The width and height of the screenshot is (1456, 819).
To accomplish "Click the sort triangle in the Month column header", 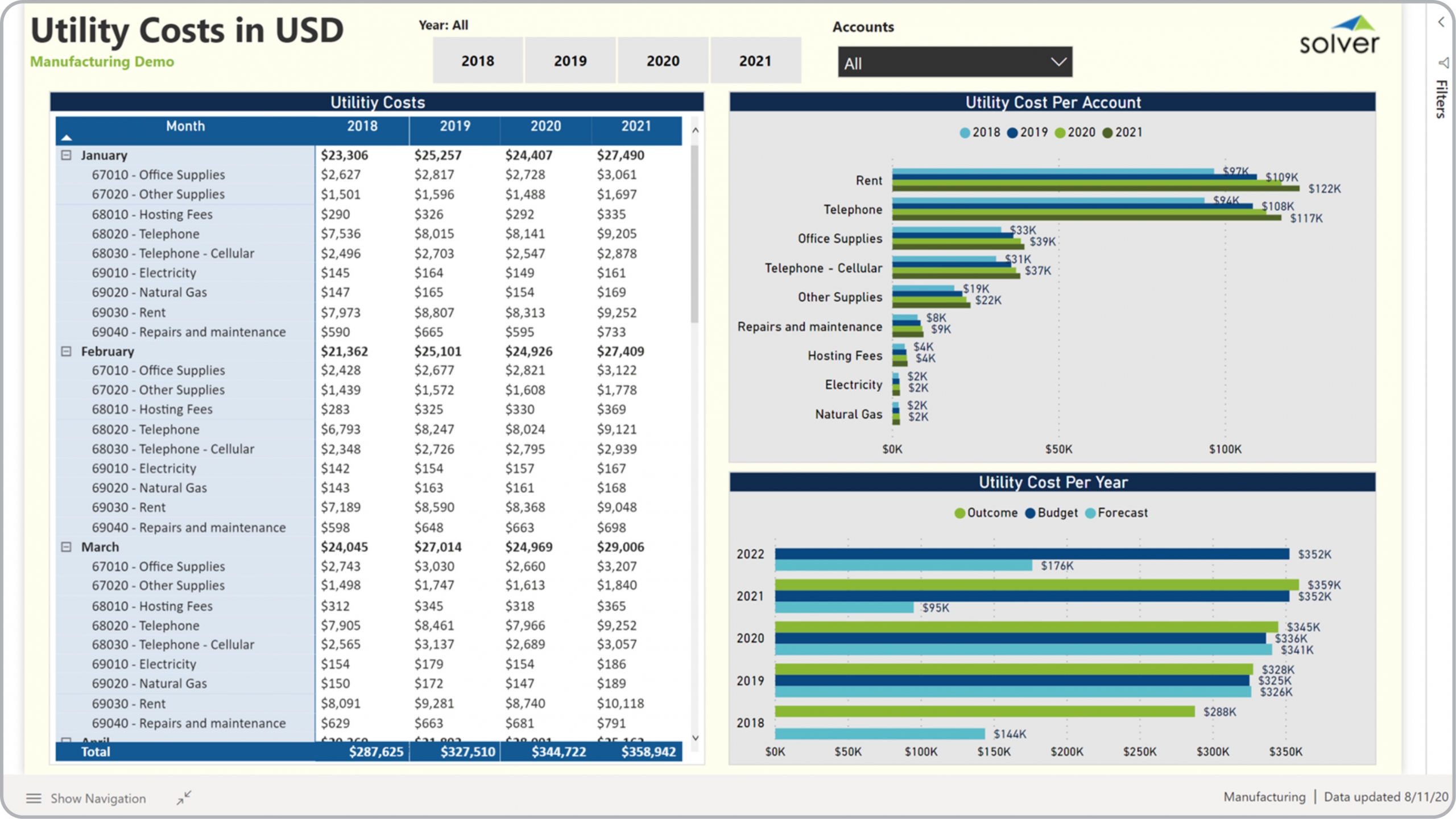I will pos(67,137).
